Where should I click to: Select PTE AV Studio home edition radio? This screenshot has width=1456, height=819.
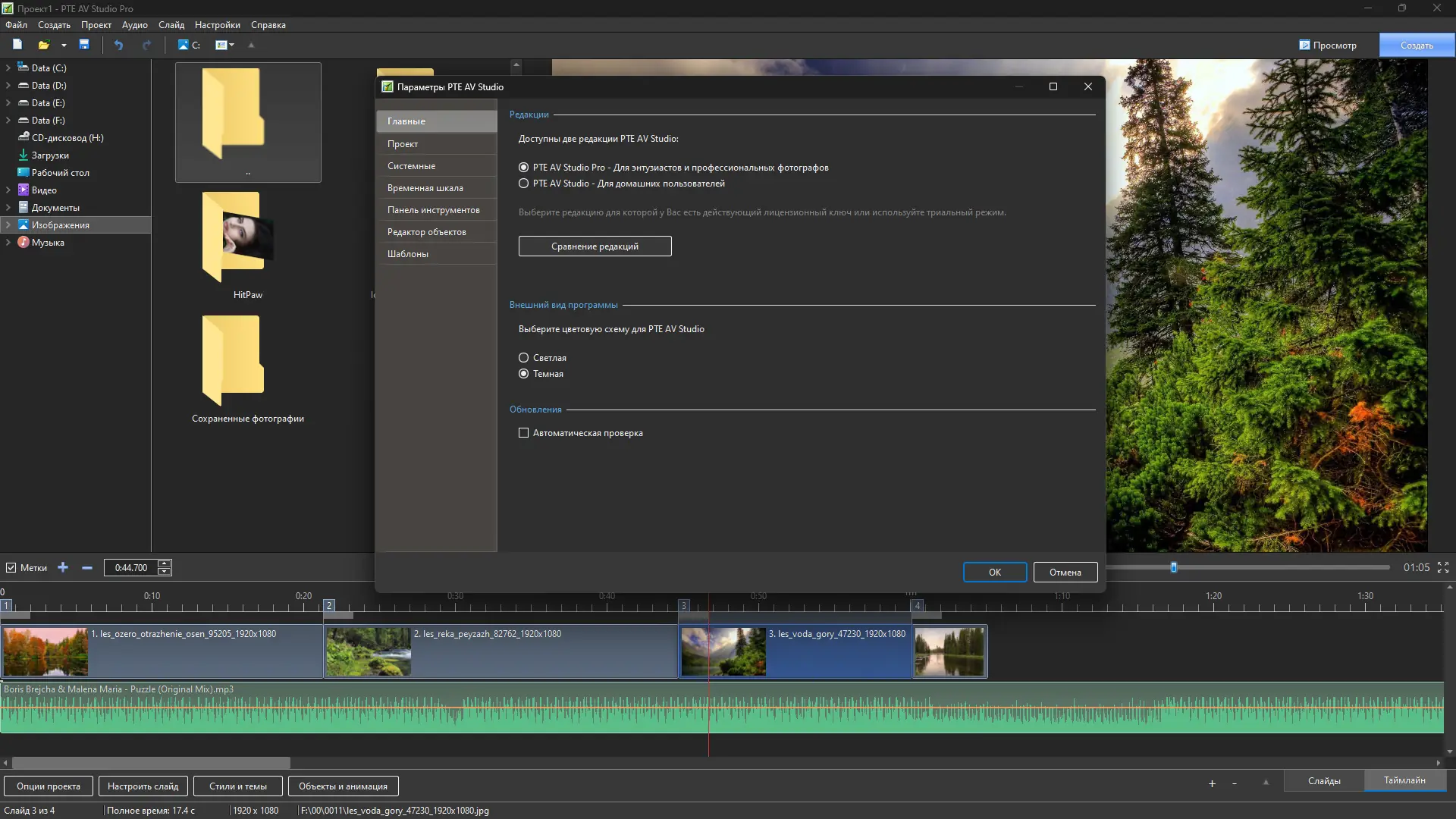(x=523, y=184)
